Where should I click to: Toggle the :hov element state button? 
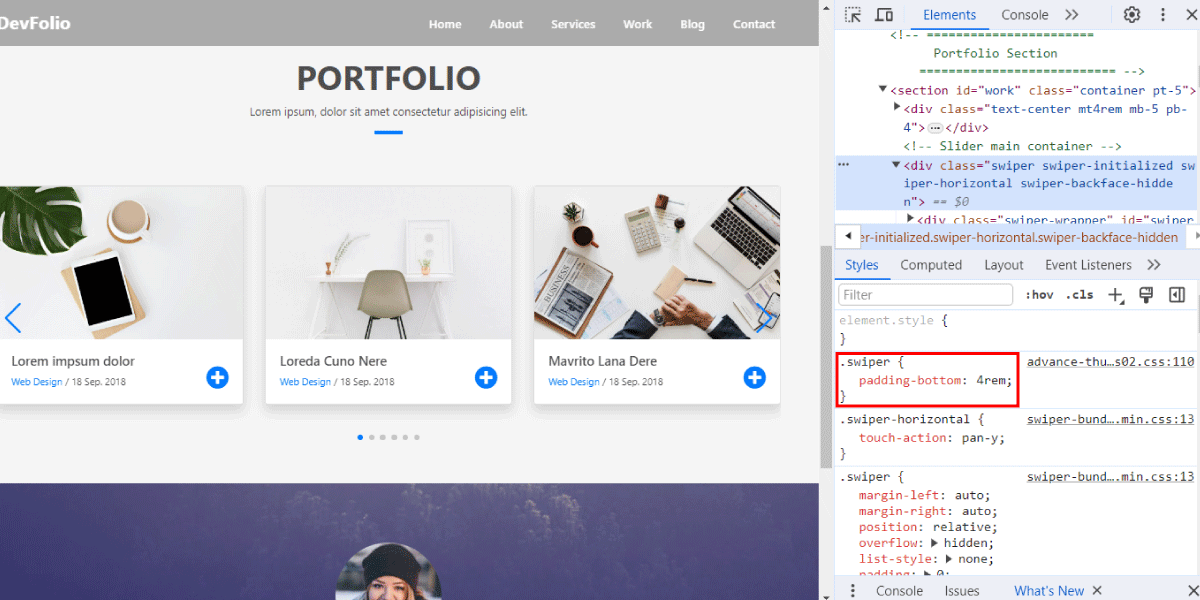point(1040,295)
